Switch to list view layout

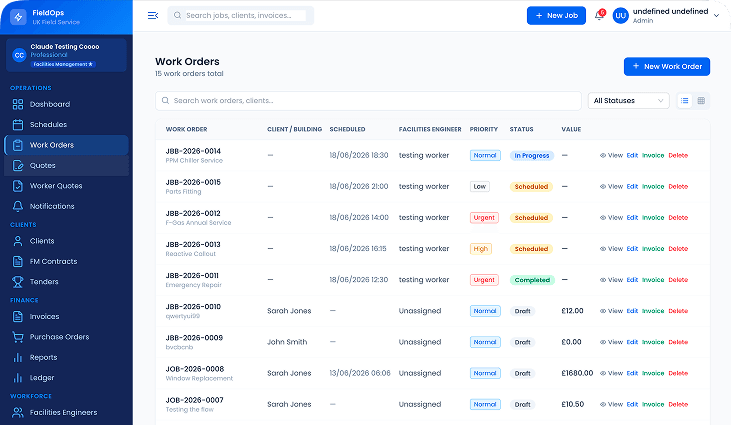tap(684, 101)
